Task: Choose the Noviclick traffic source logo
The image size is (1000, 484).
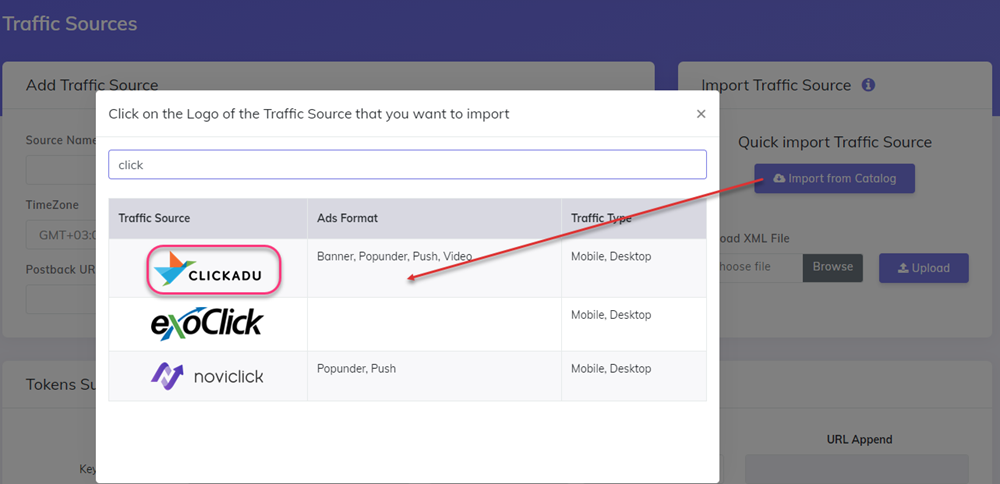Action: pyautogui.click(x=207, y=375)
